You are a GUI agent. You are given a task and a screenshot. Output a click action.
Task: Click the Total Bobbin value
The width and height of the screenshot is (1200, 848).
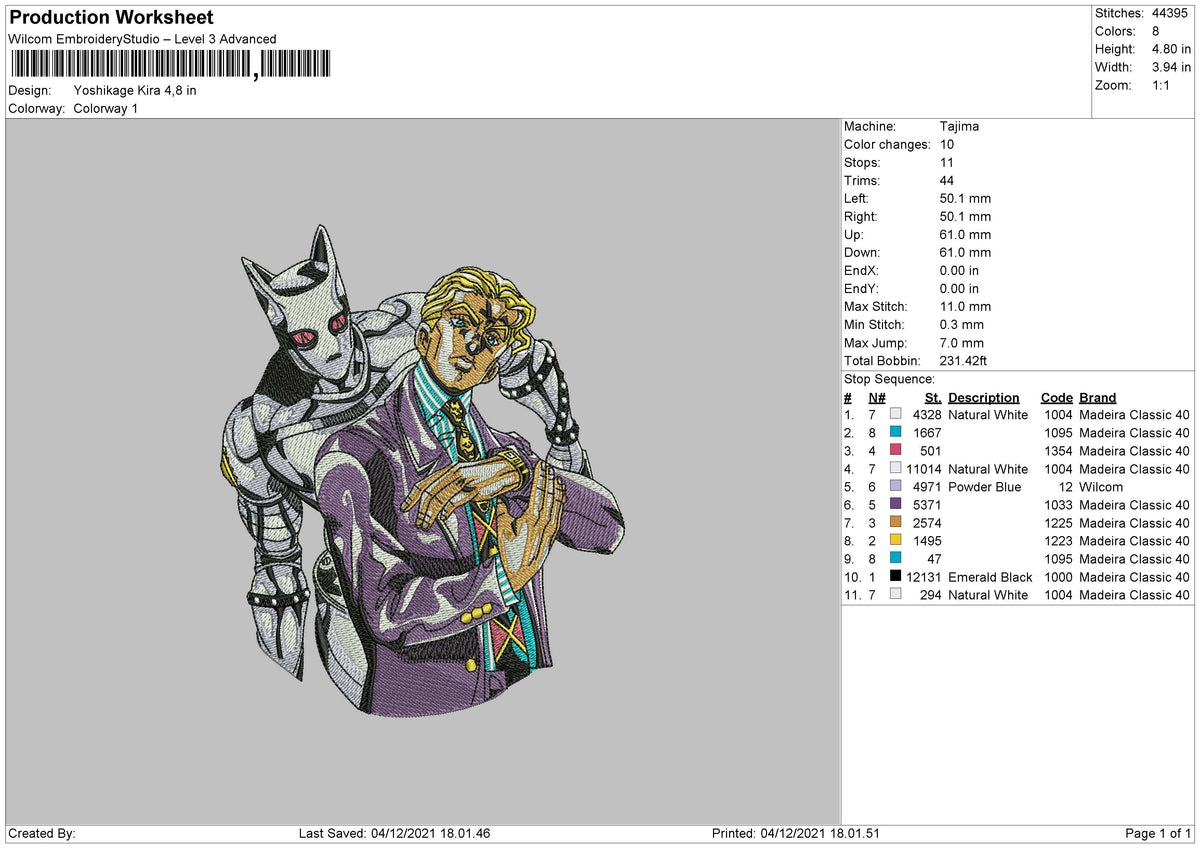coord(964,361)
